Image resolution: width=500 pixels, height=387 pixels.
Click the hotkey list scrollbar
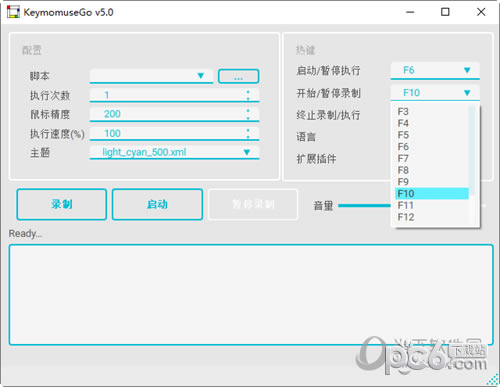[x=472, y=150]
